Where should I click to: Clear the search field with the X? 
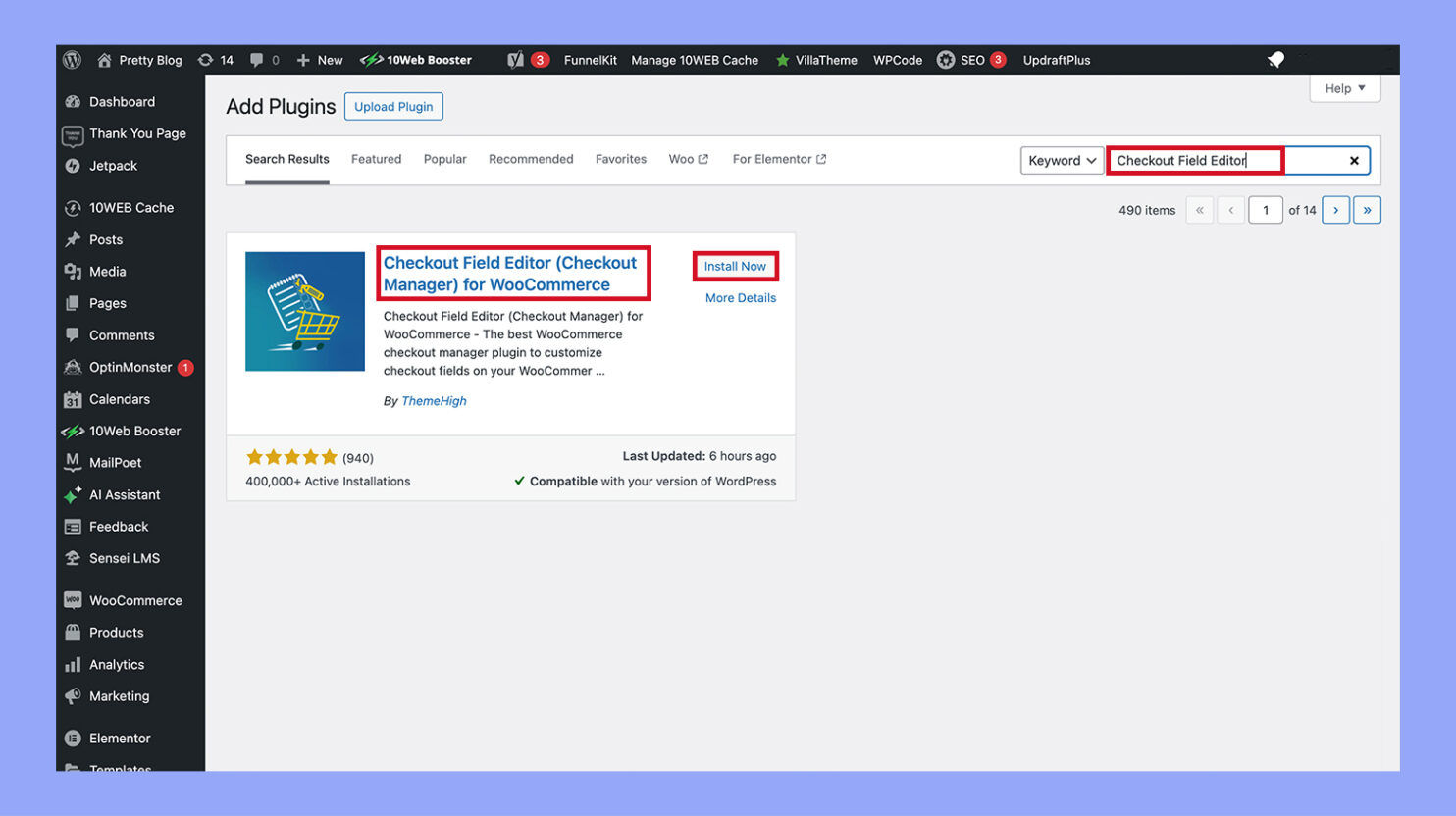tap(1354, 160)
